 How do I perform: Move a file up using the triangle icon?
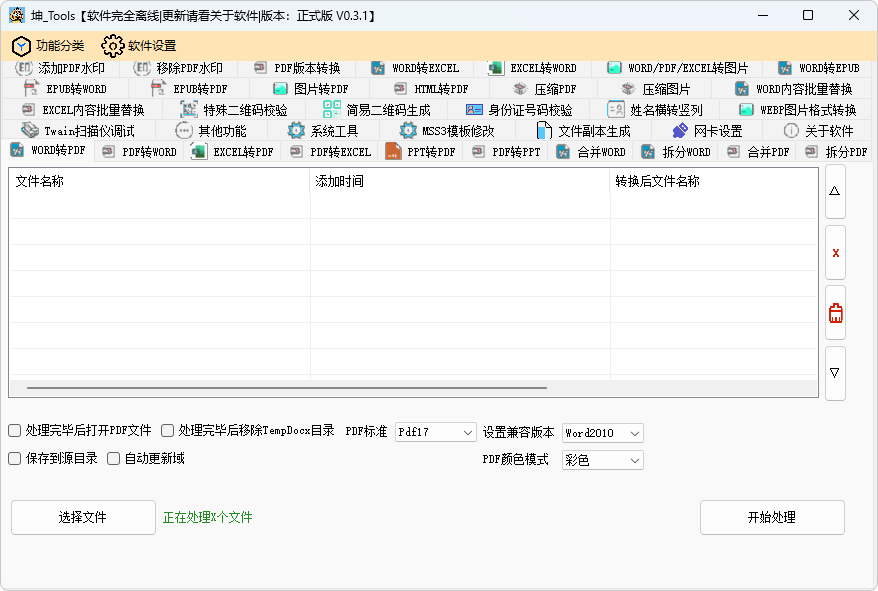835,192
